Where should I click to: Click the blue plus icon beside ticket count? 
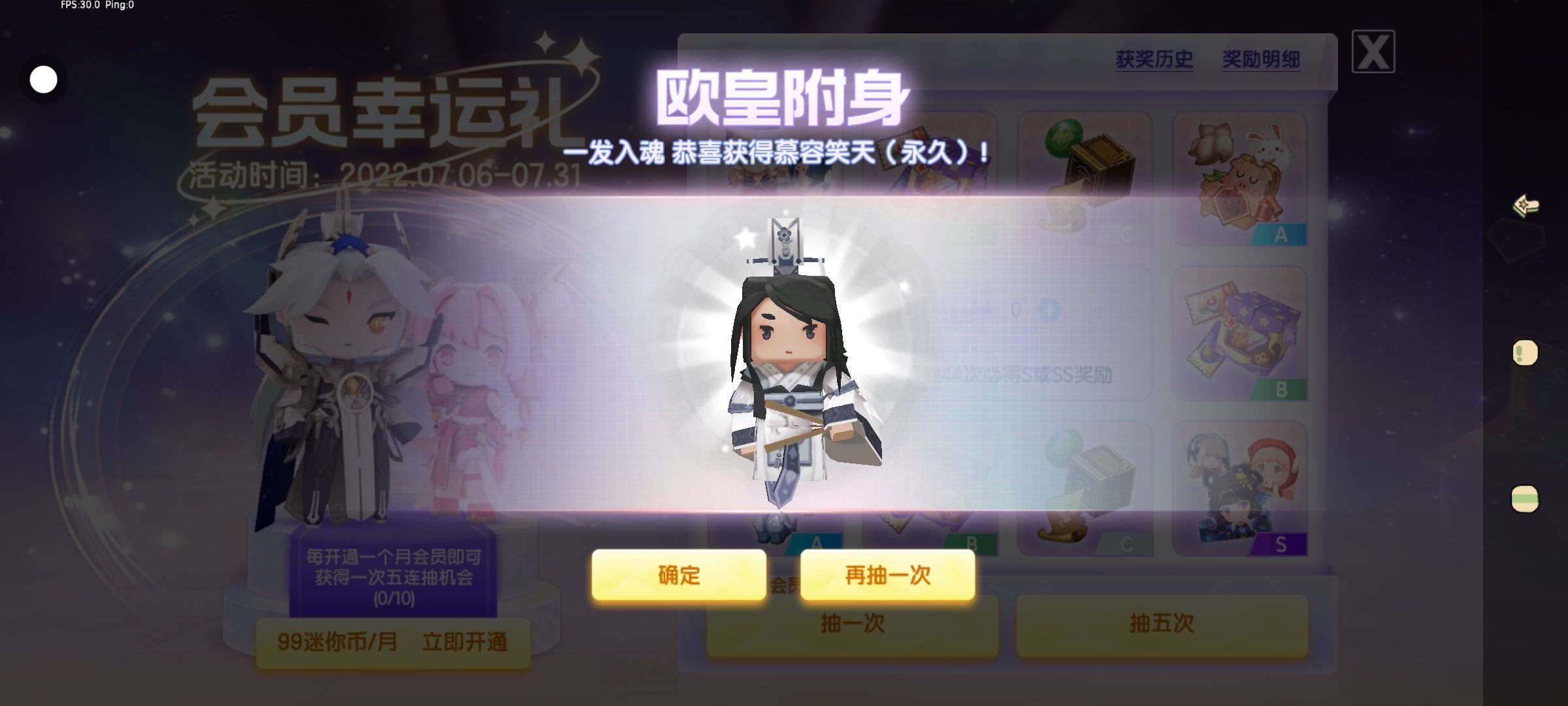(1050, 309)
